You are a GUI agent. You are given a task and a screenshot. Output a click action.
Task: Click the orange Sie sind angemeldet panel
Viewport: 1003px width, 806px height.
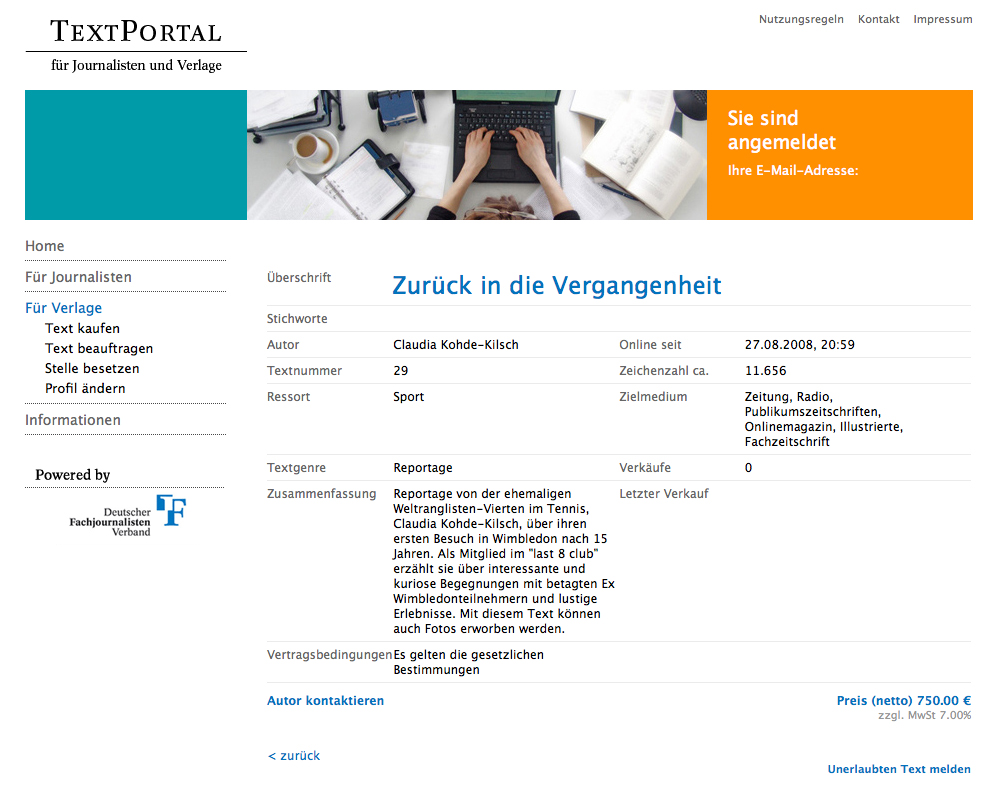[x=839, y=155]
